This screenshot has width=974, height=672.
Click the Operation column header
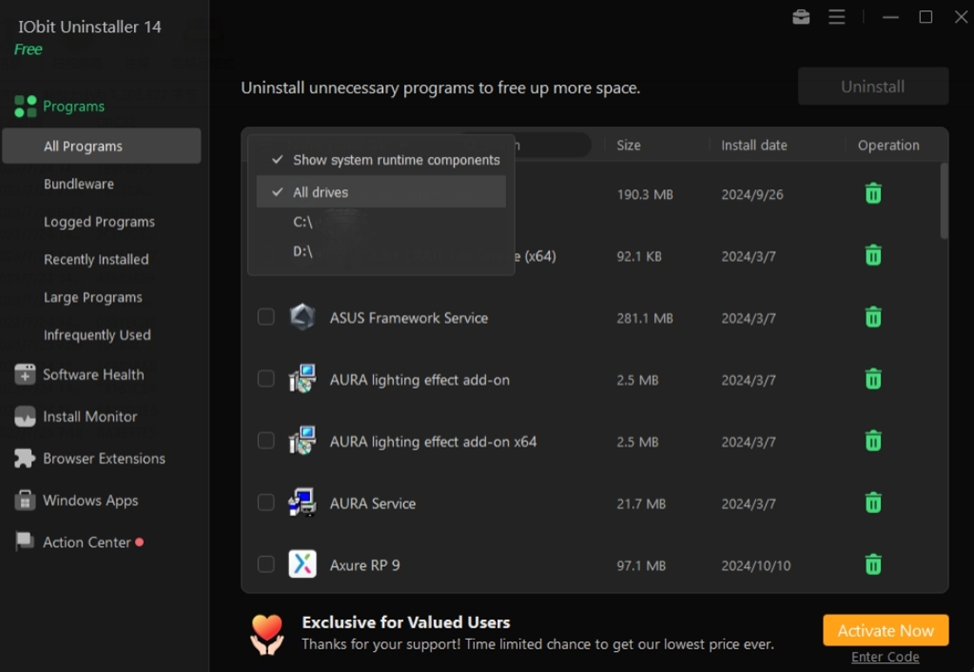[888, 145]
